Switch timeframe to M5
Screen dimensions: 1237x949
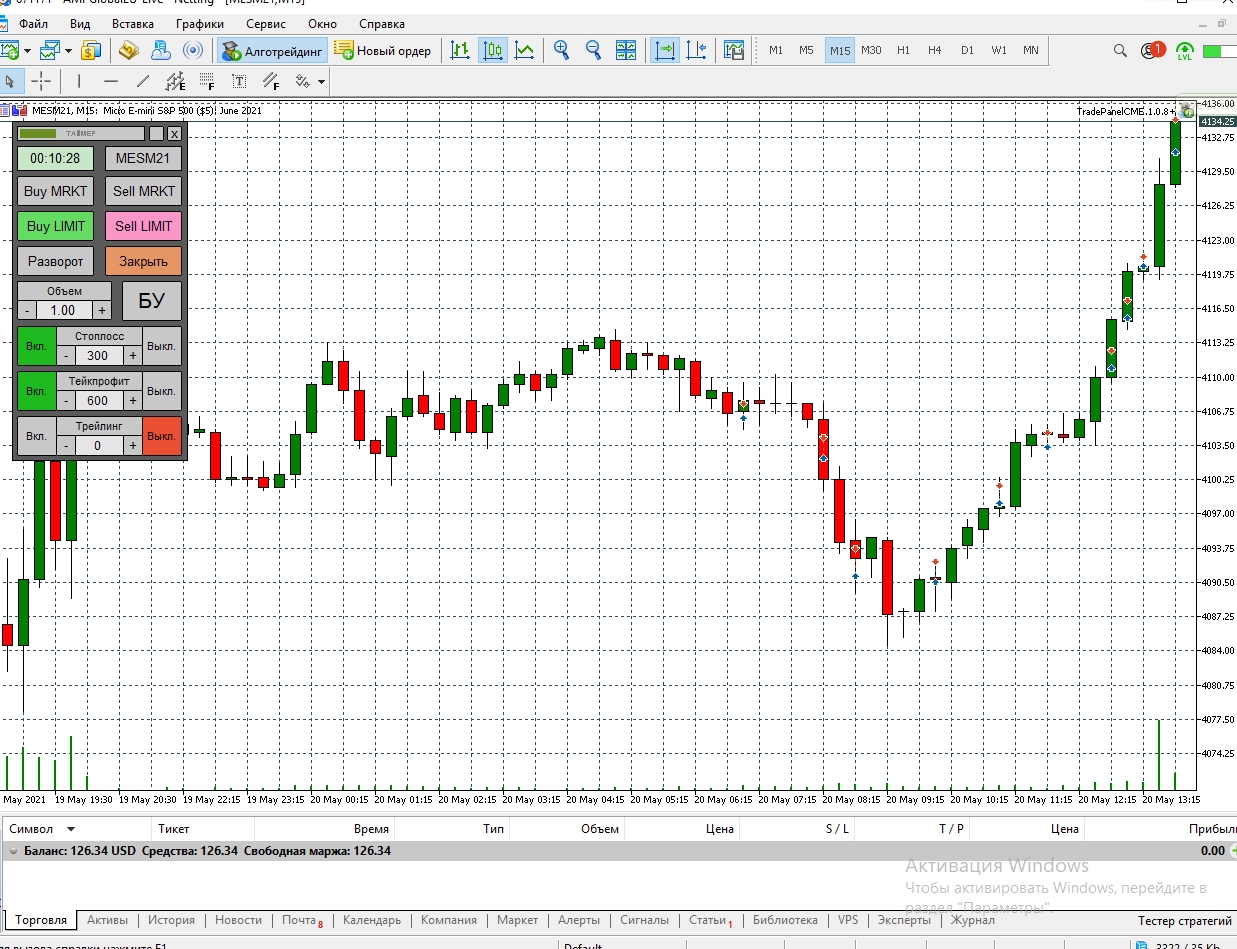[x=806, y=50]
